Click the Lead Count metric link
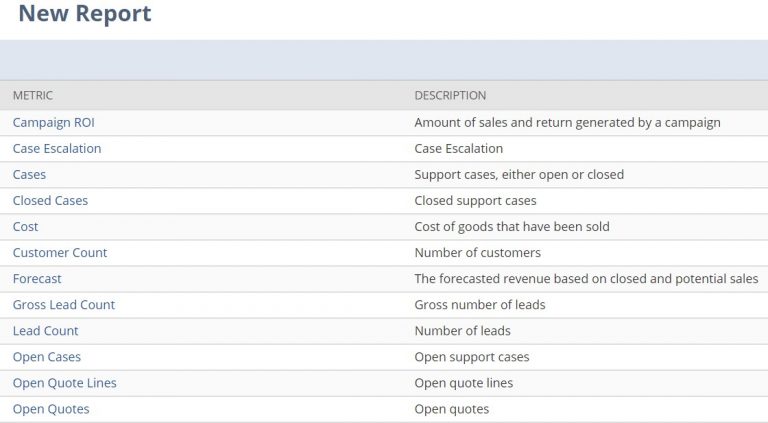 tap(45, 330)
